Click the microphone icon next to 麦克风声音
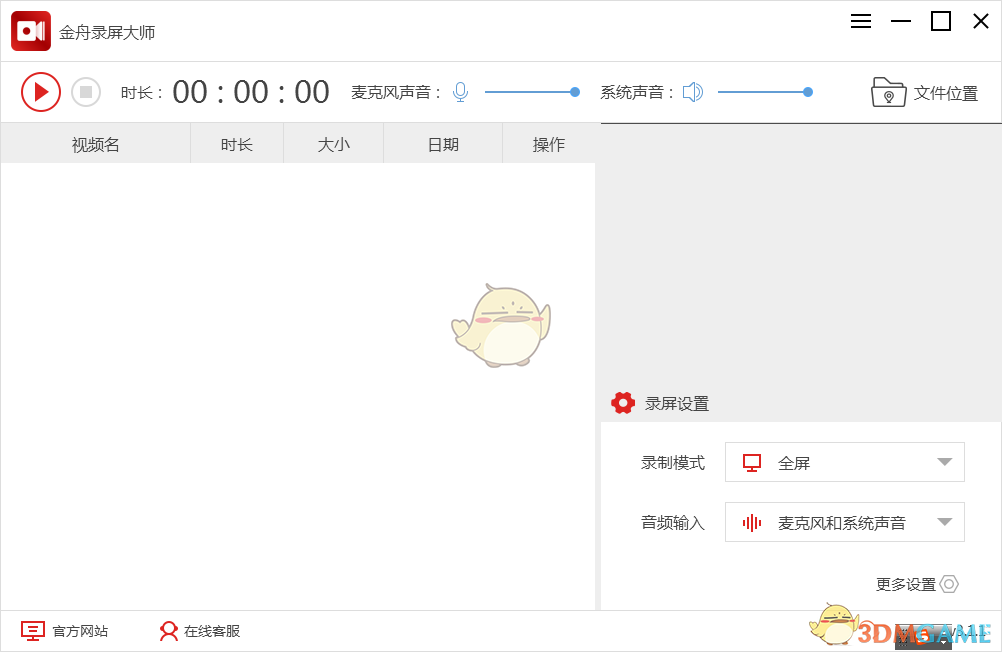The image size is (1002, 652). click(460, 91)
